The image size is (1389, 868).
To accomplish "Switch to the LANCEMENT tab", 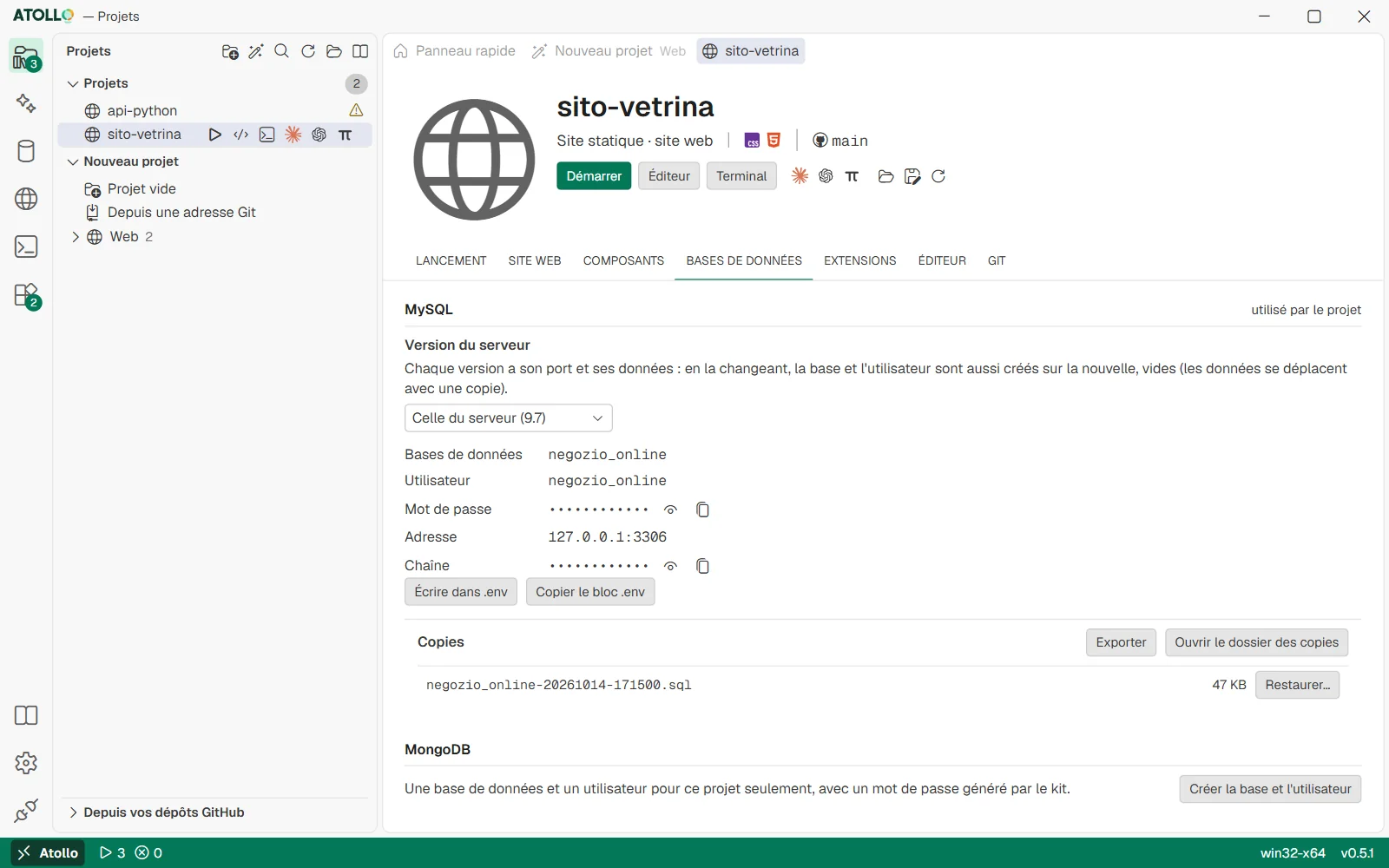I will (x=451, y=260).
